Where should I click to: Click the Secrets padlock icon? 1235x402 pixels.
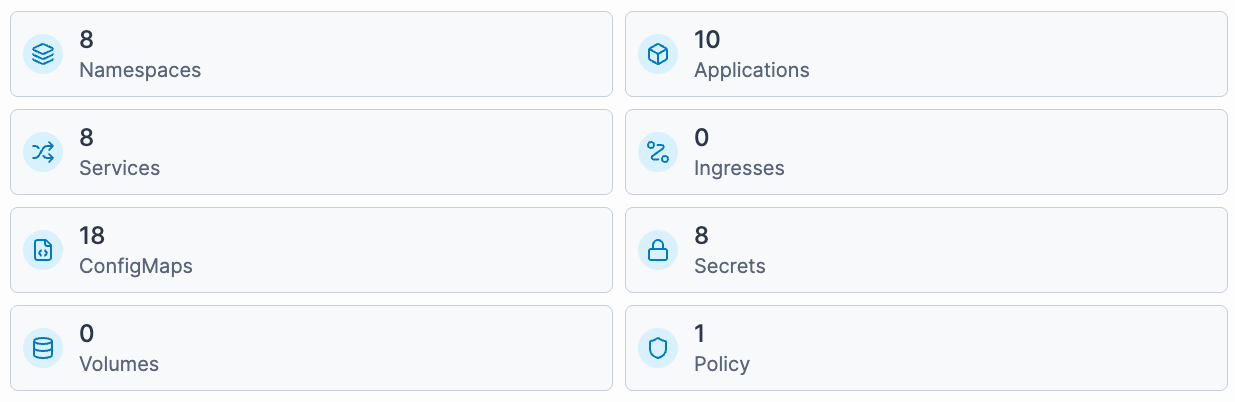pos(658,250)
